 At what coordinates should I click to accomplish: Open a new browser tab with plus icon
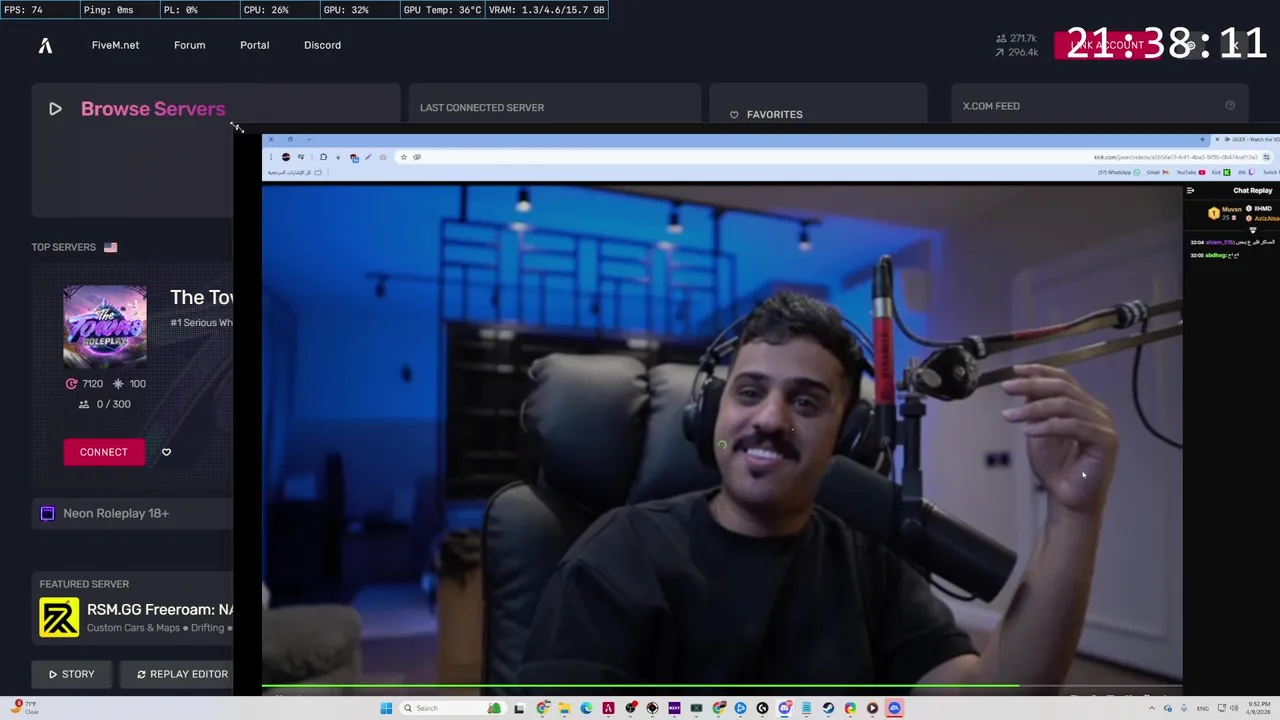tap(1202, 139)
